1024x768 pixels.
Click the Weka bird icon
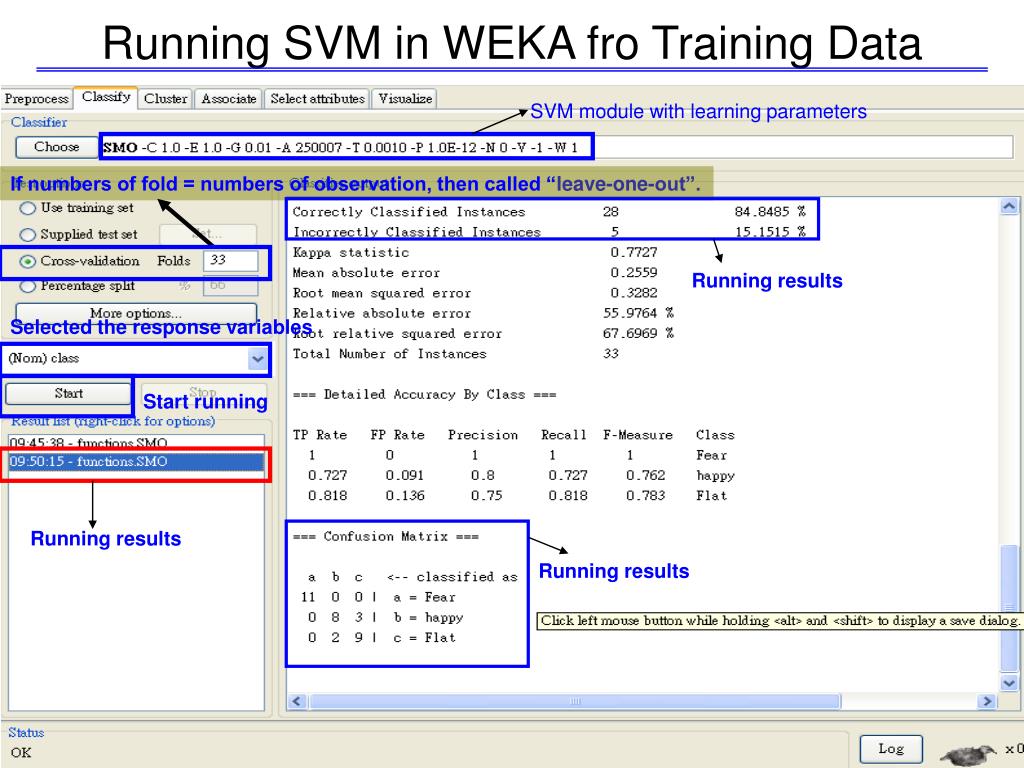[x=968, y=754]
